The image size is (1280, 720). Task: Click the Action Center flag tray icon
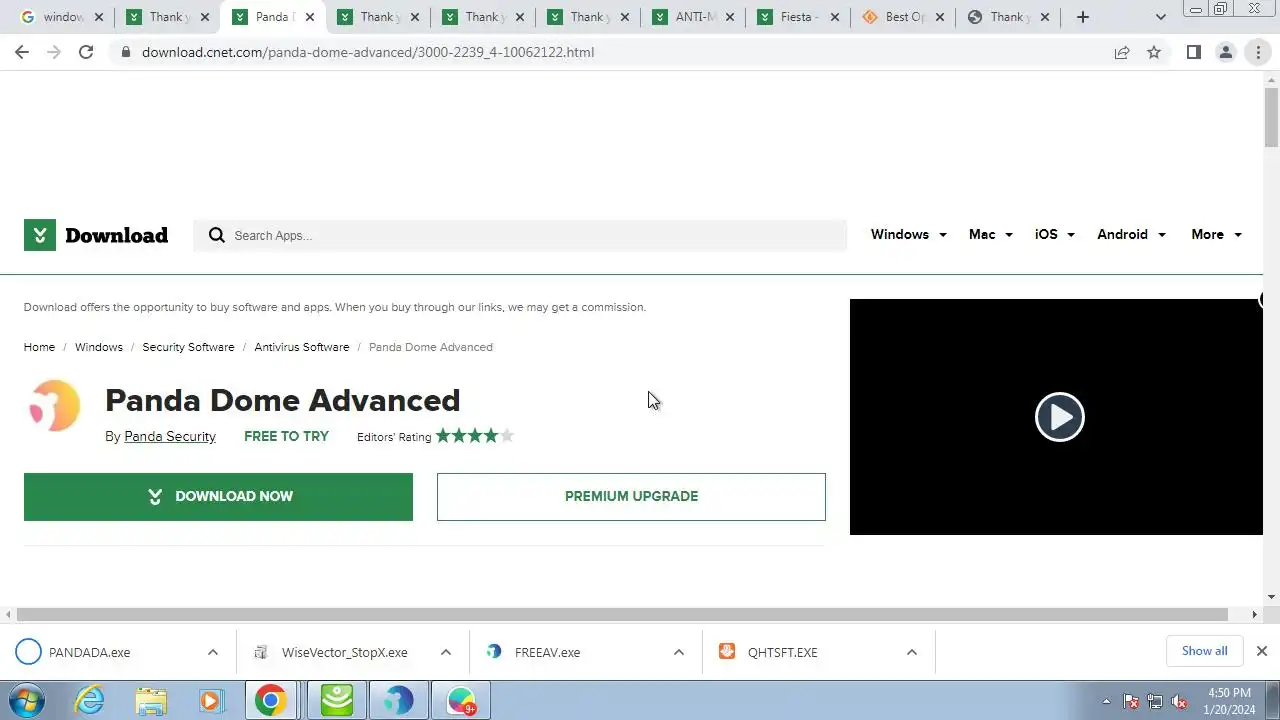tap(1131, 701)
